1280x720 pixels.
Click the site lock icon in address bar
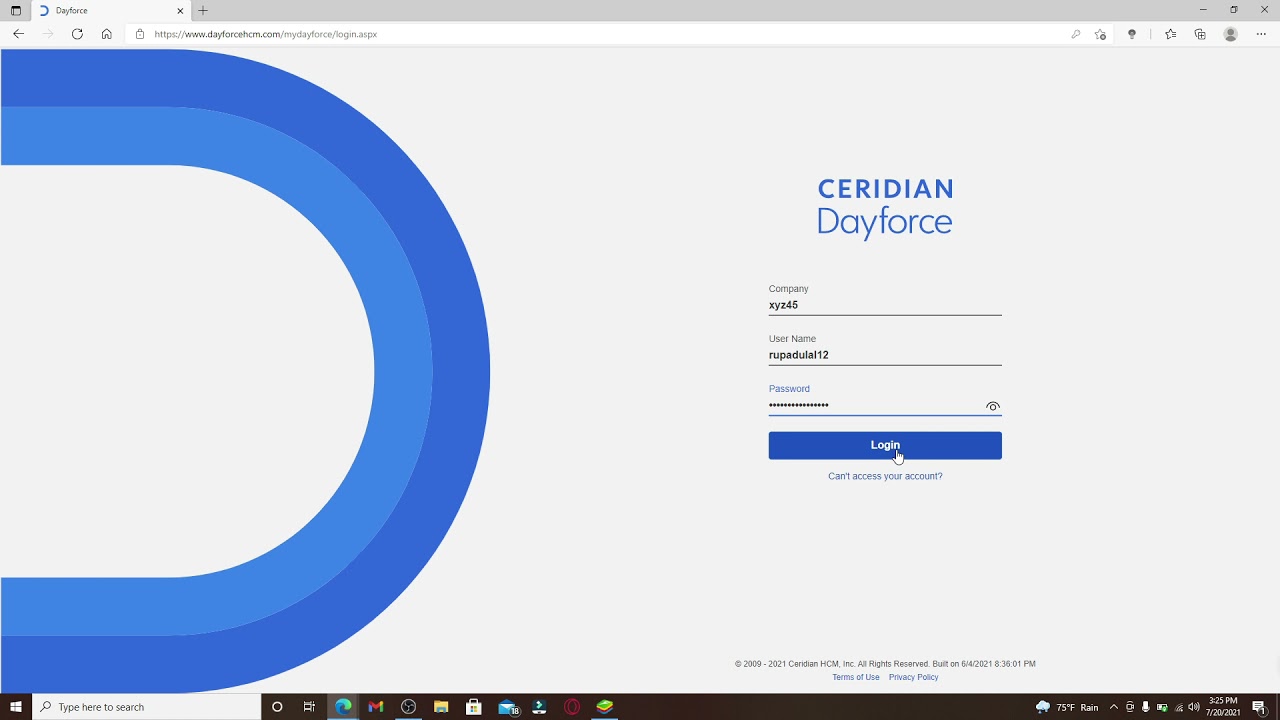point(140,34)
